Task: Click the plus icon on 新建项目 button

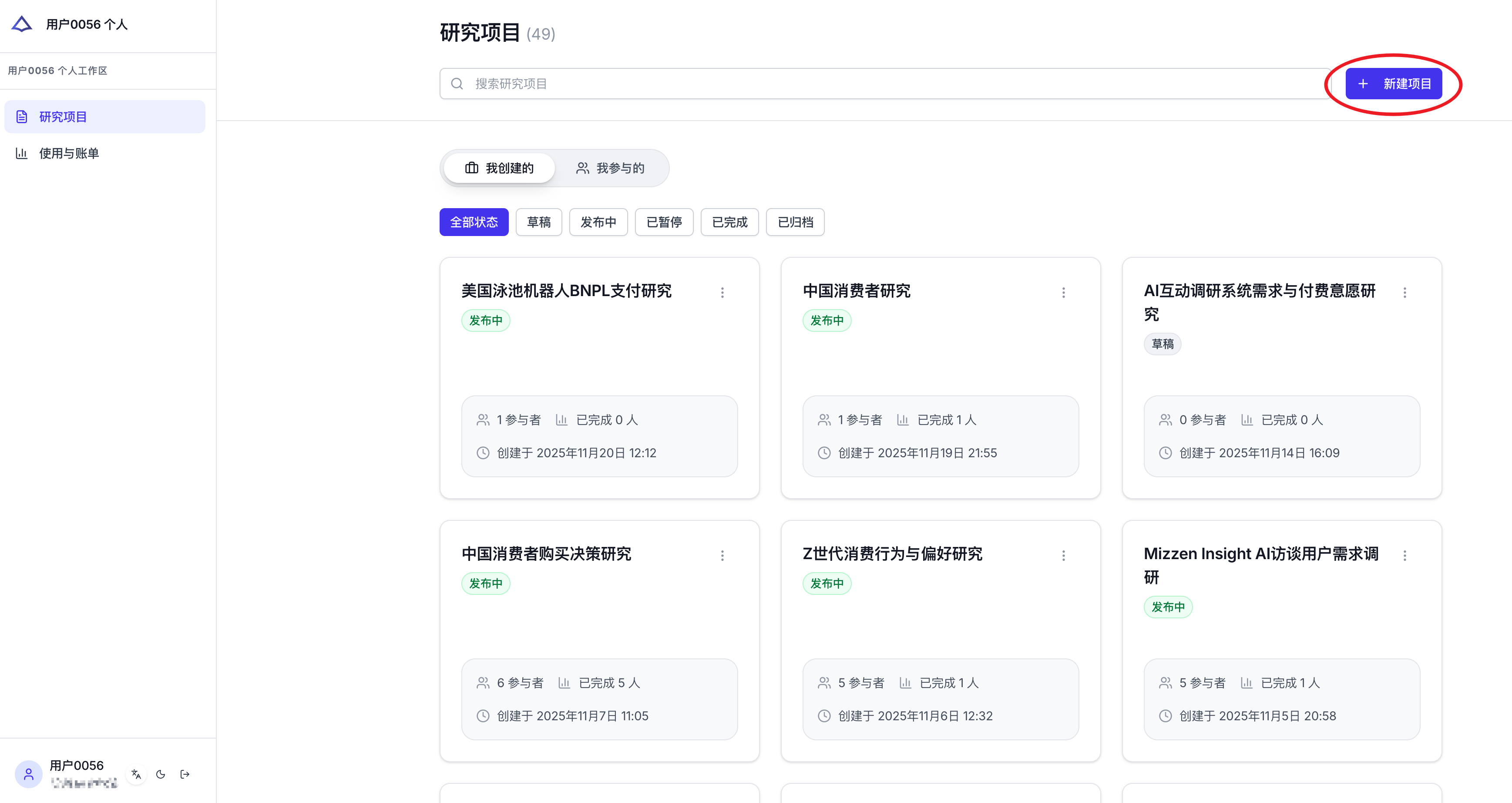Action: (1363, 84)
